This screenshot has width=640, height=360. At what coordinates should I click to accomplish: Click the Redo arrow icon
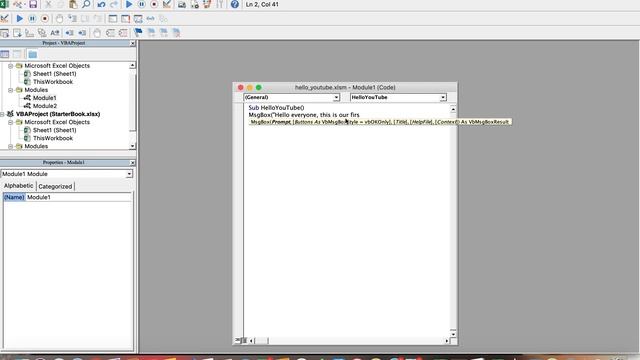(114, 4)
